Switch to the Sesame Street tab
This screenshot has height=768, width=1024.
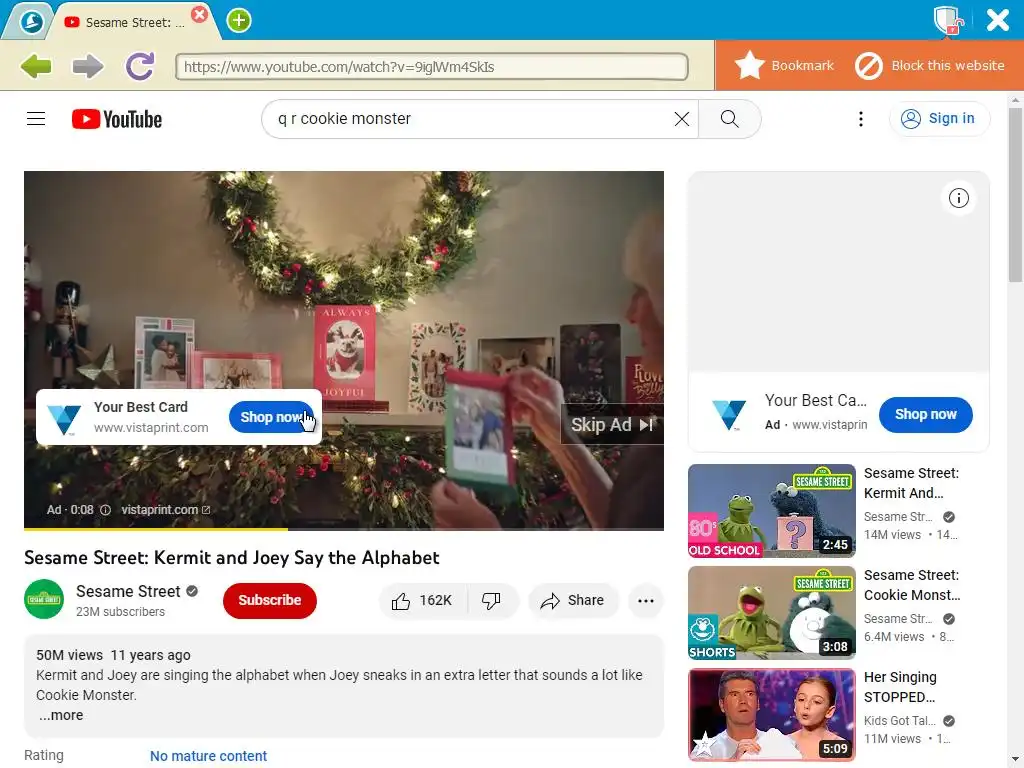point(134,23)
